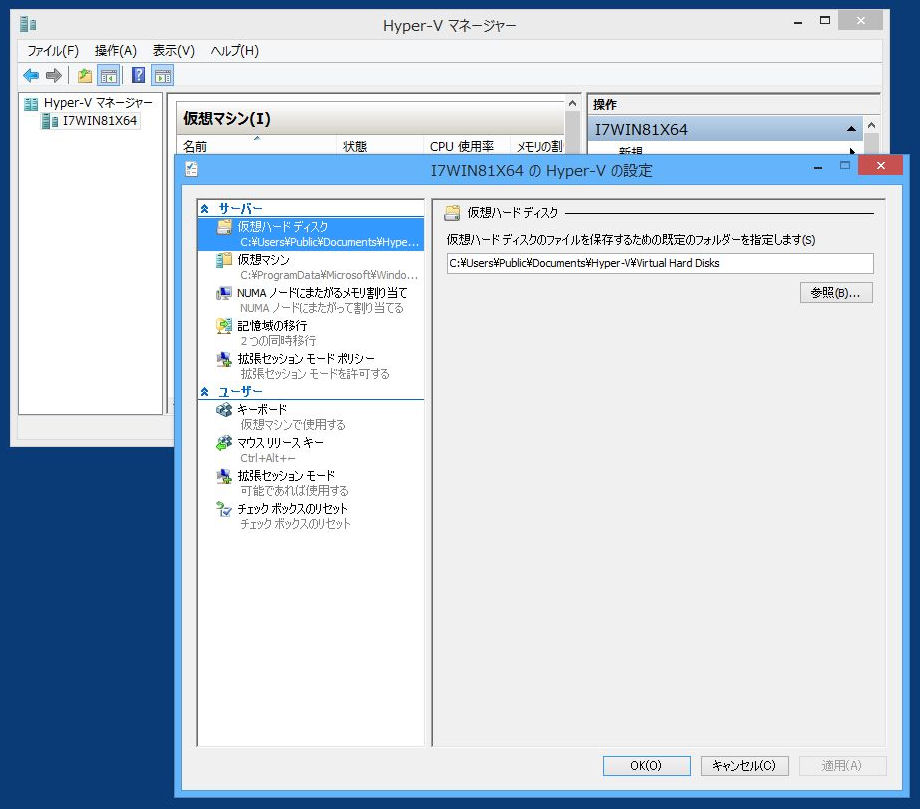Click the Hyper-V Manager title bar app icon
Viewport: 920px width, 809px height.
pos(28,24)
